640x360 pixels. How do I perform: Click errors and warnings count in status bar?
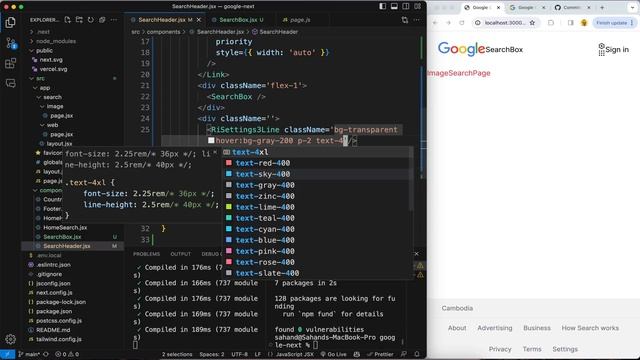[x=67, y=354]
